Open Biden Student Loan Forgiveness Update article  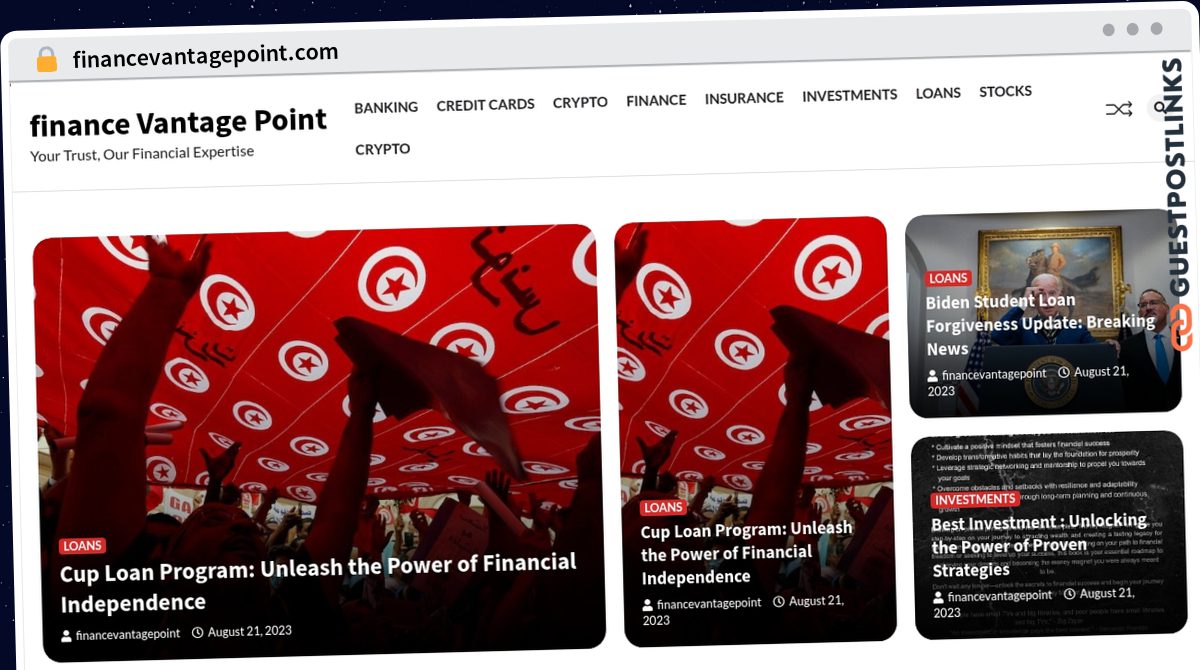point(1040,324)
